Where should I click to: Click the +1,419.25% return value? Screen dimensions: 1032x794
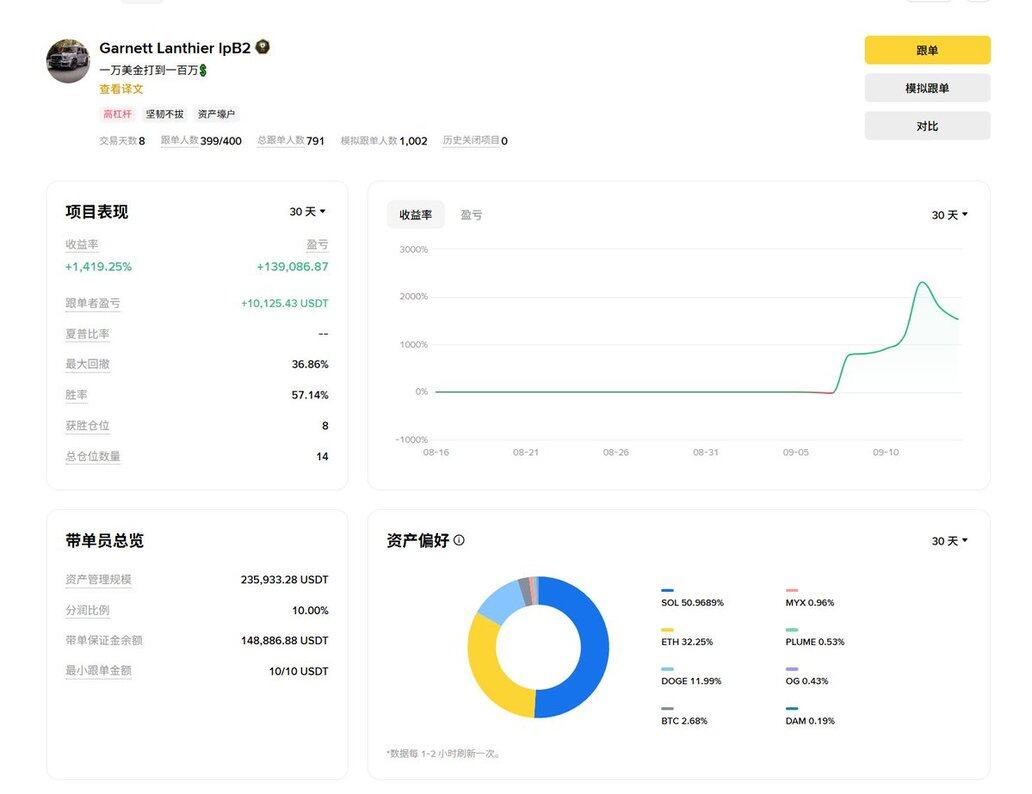98,267
